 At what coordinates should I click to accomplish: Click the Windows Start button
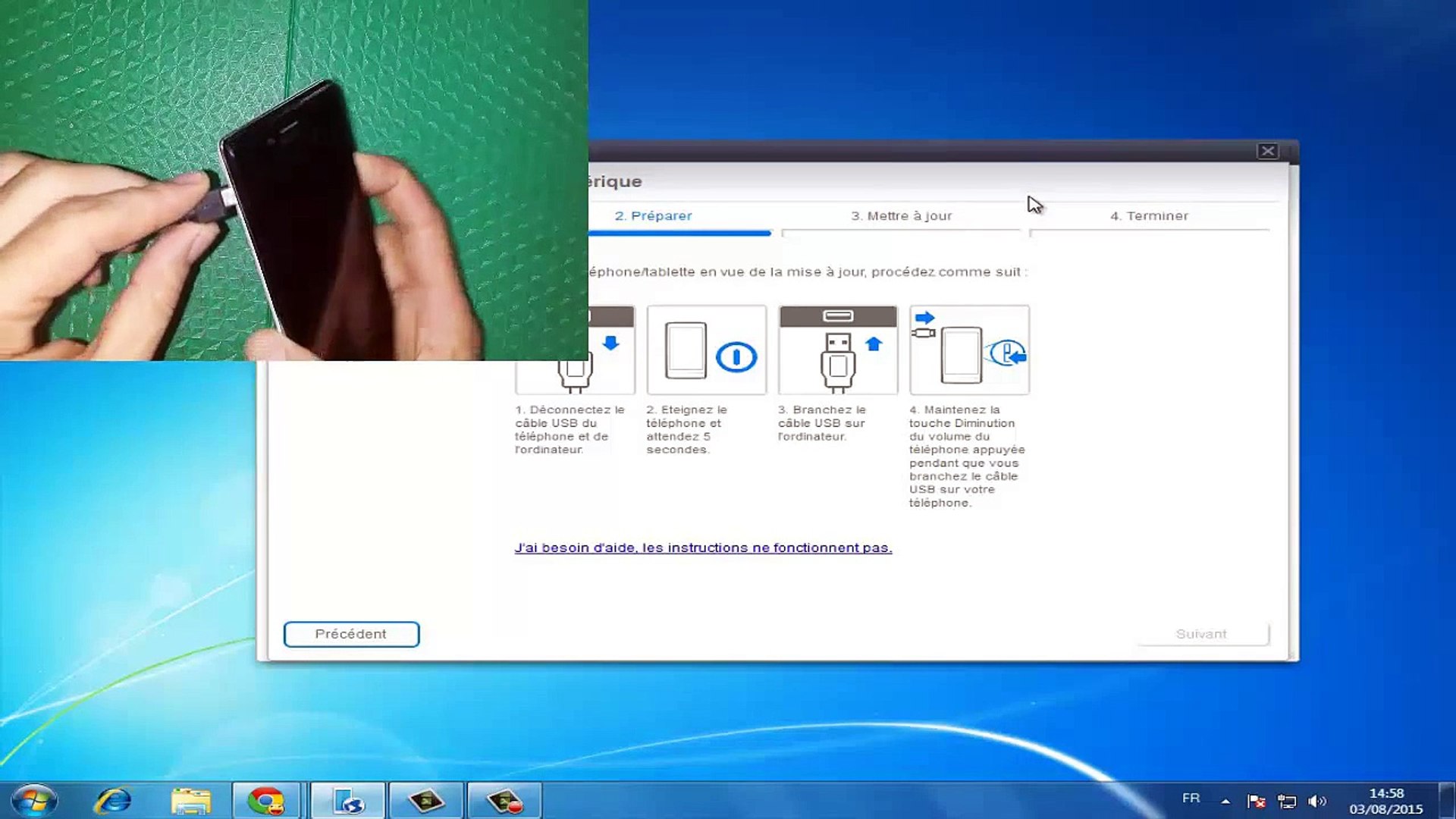point(33,801)
